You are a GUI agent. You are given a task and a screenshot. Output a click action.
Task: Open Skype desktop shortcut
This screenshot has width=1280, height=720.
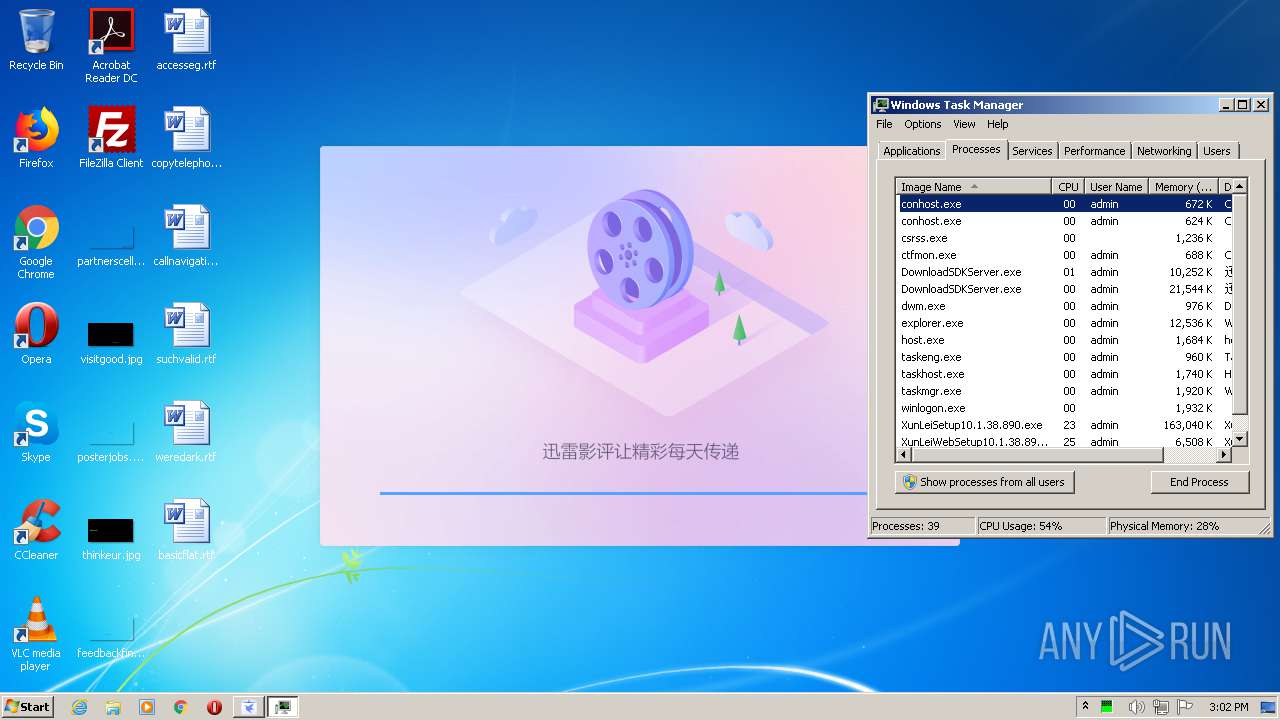click(x=36, y=432)
